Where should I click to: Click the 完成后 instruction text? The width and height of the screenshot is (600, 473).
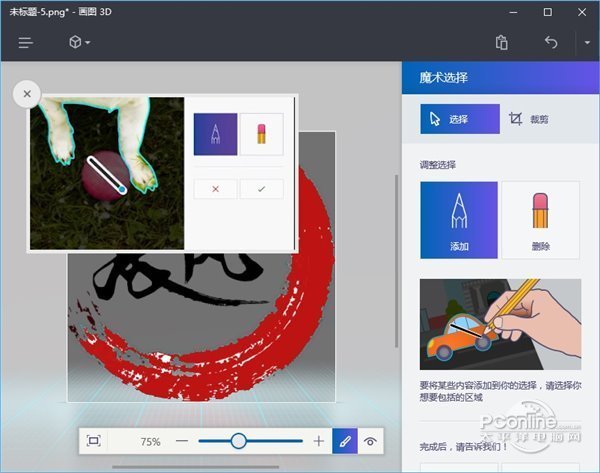[463, 446]
